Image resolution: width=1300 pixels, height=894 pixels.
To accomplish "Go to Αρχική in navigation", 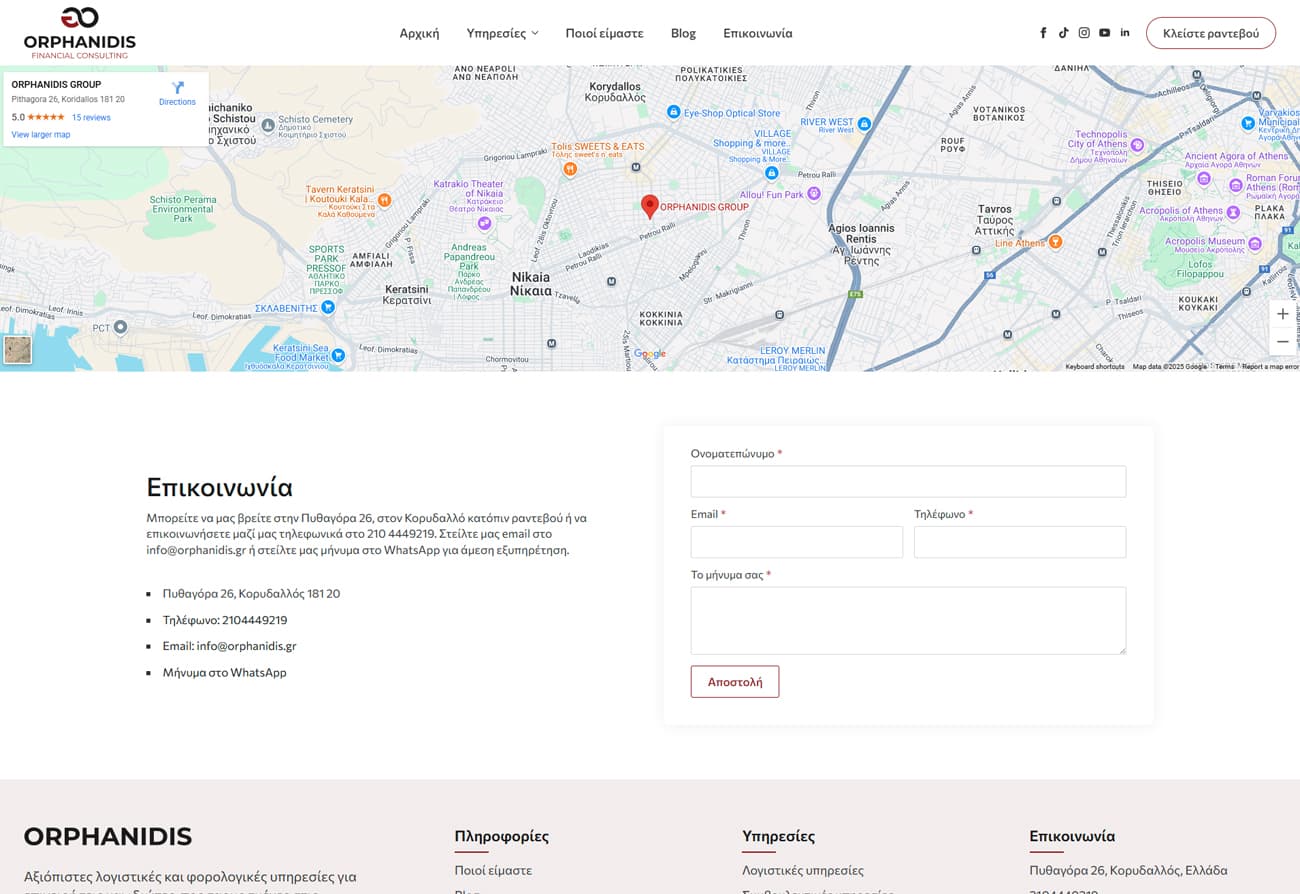I will point(419,33).
